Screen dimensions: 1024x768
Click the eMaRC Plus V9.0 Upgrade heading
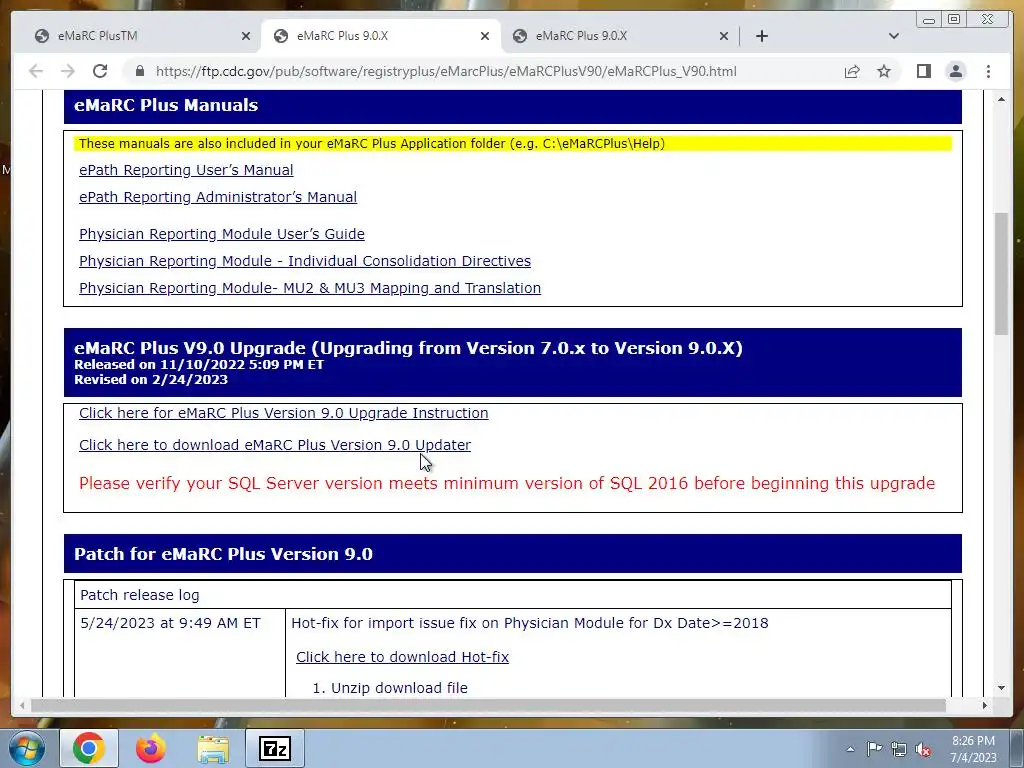click(408, 348)
